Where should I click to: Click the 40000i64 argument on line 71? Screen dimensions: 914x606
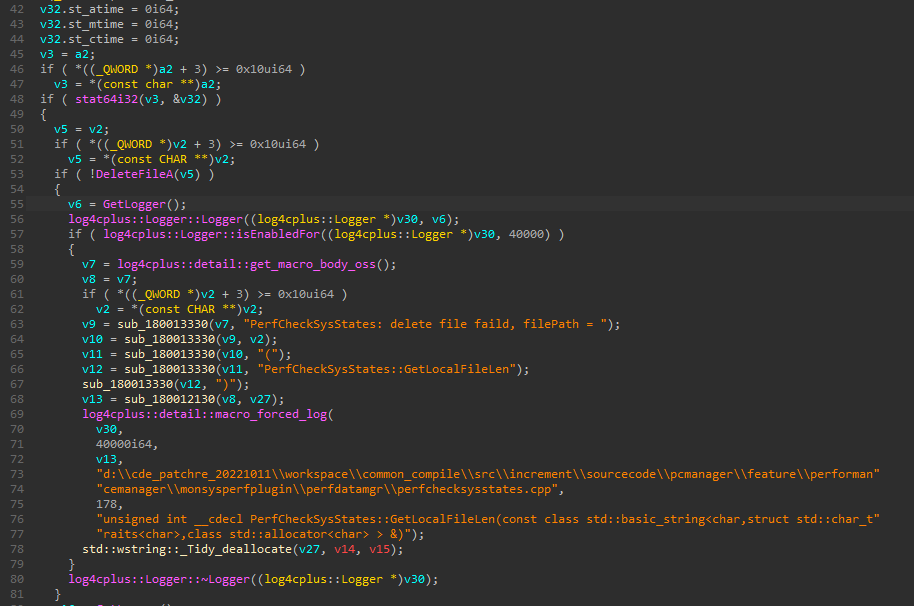[x=124, y=445]
